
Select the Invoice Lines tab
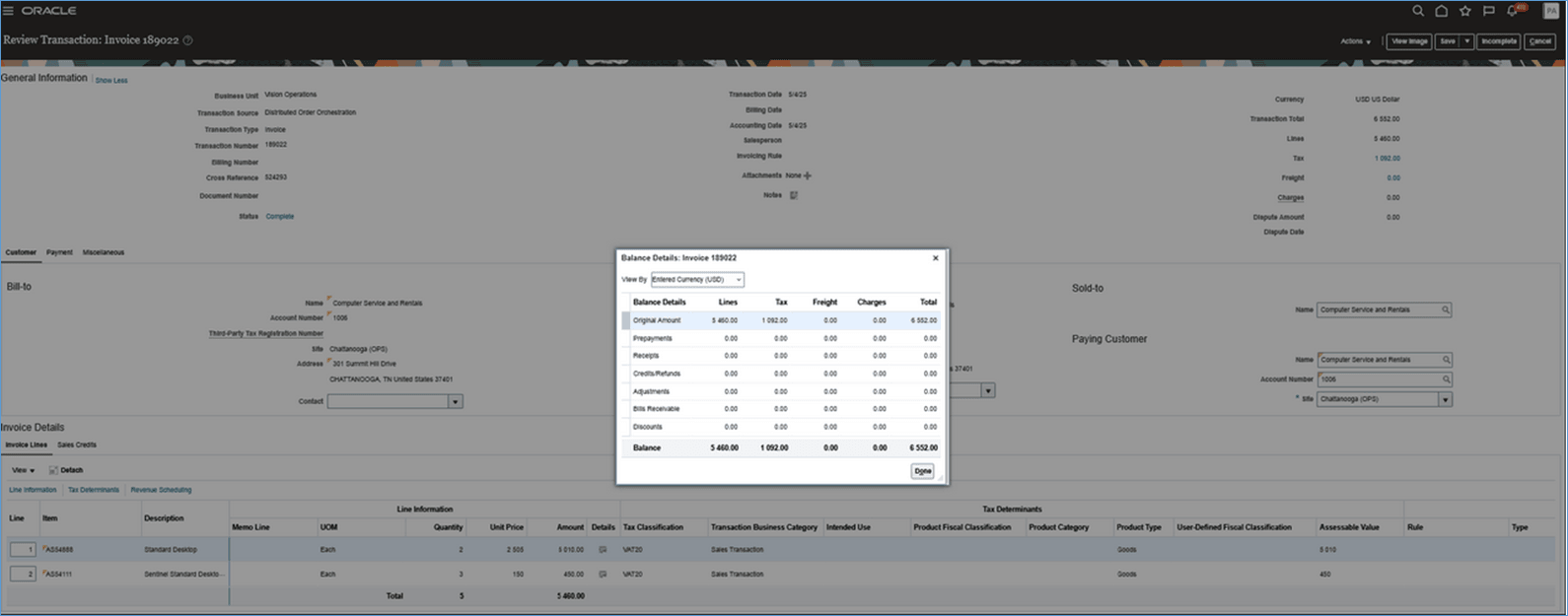26,445
